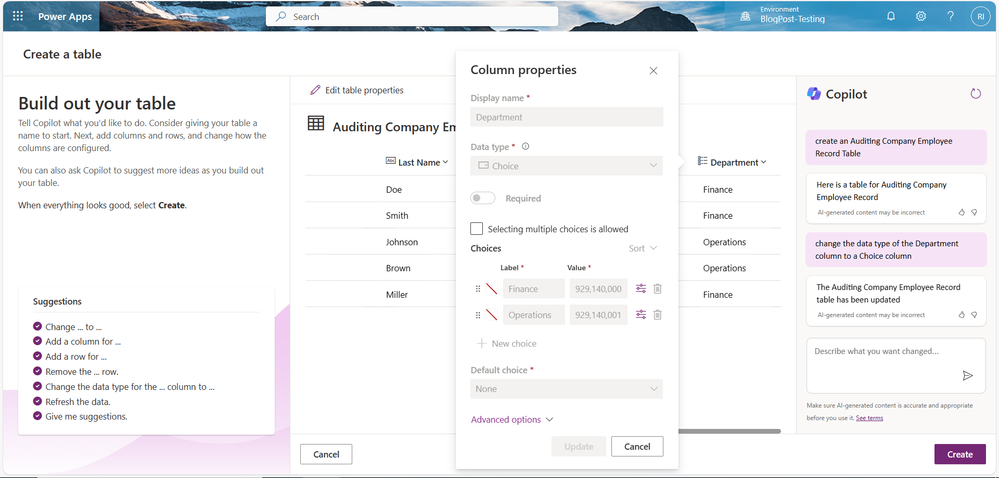Open the notifications bell
999x478 pixels.
point(891,17)
